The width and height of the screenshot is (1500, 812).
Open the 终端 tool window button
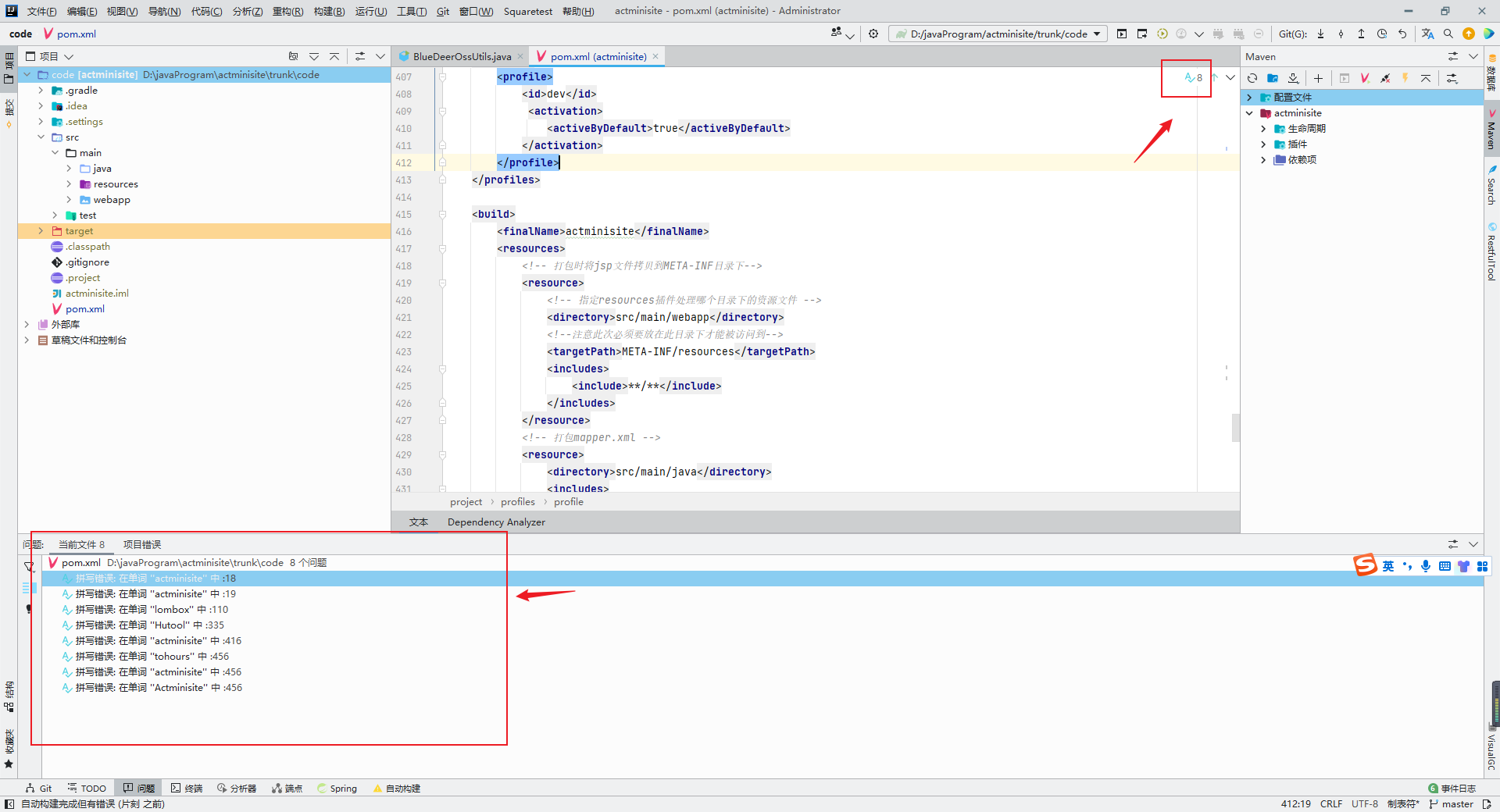pos(187,789)
